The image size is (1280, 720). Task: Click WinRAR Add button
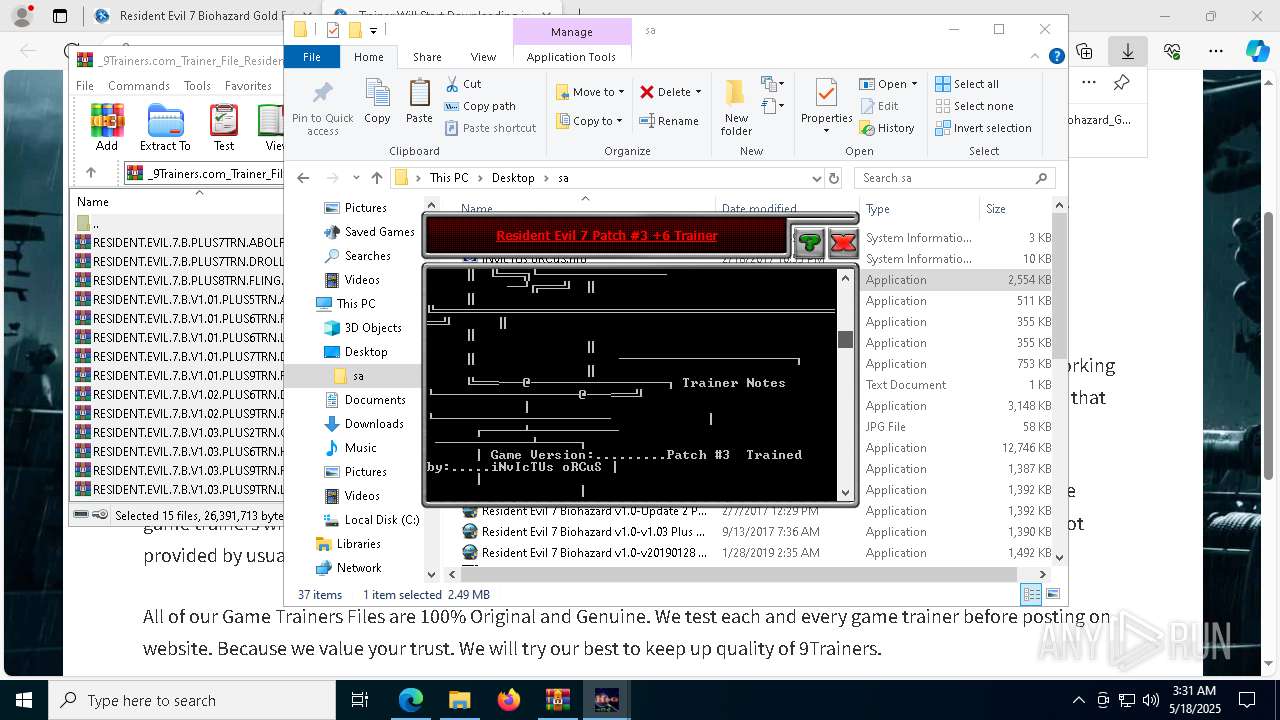[x=107, y=127]
